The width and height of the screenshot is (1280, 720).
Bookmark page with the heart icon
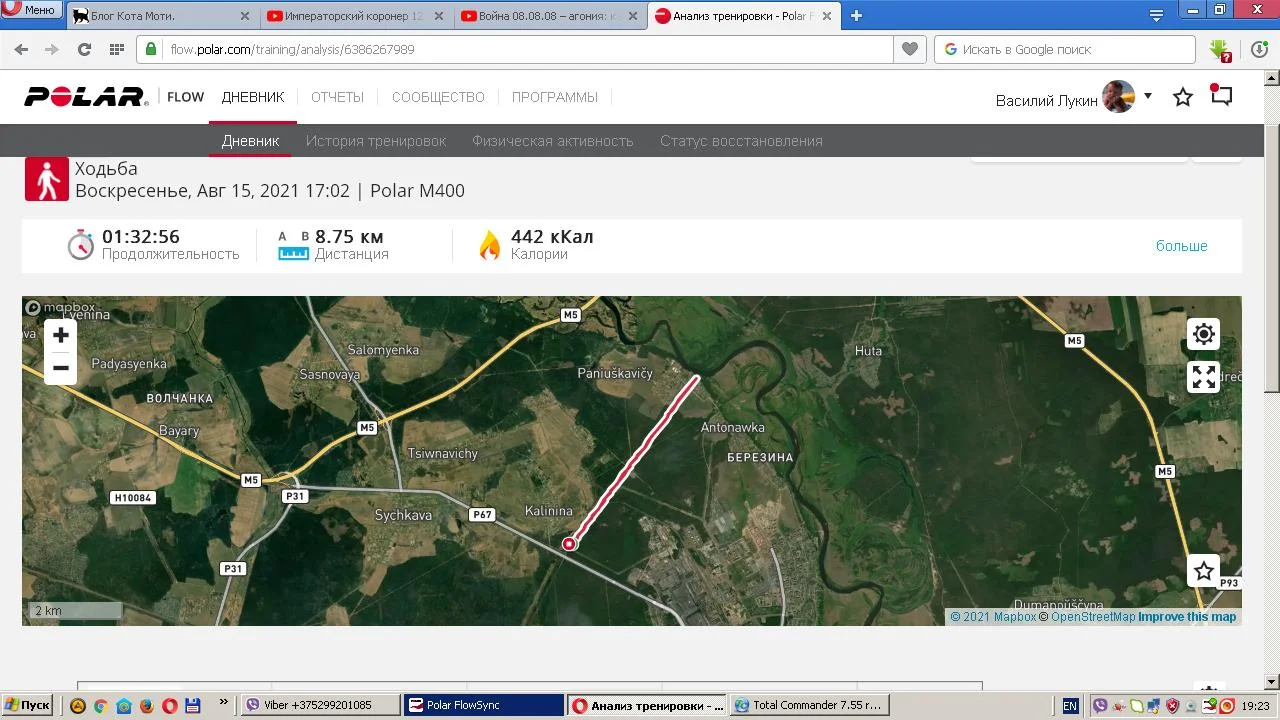pos(909,49)
